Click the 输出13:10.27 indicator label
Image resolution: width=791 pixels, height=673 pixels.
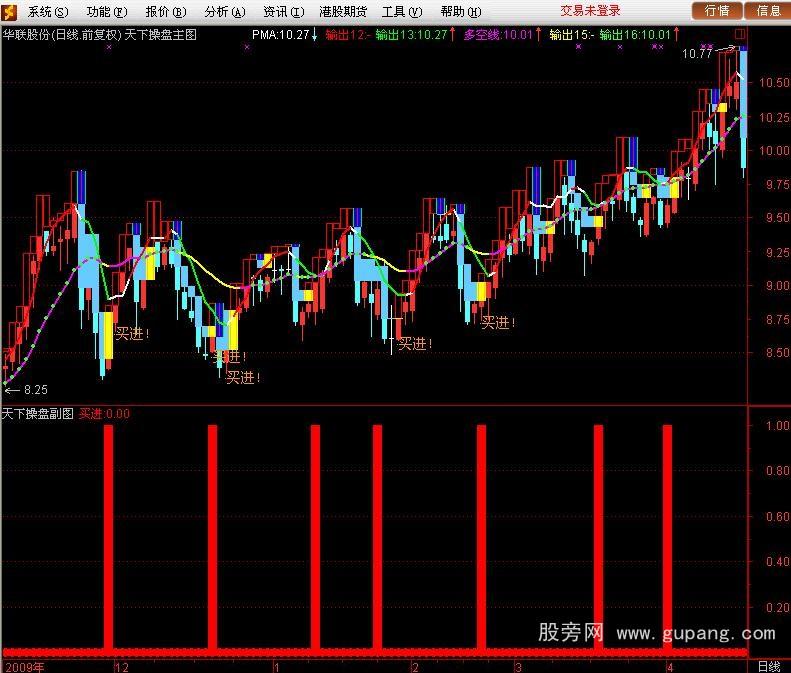(x=411, y=34)
